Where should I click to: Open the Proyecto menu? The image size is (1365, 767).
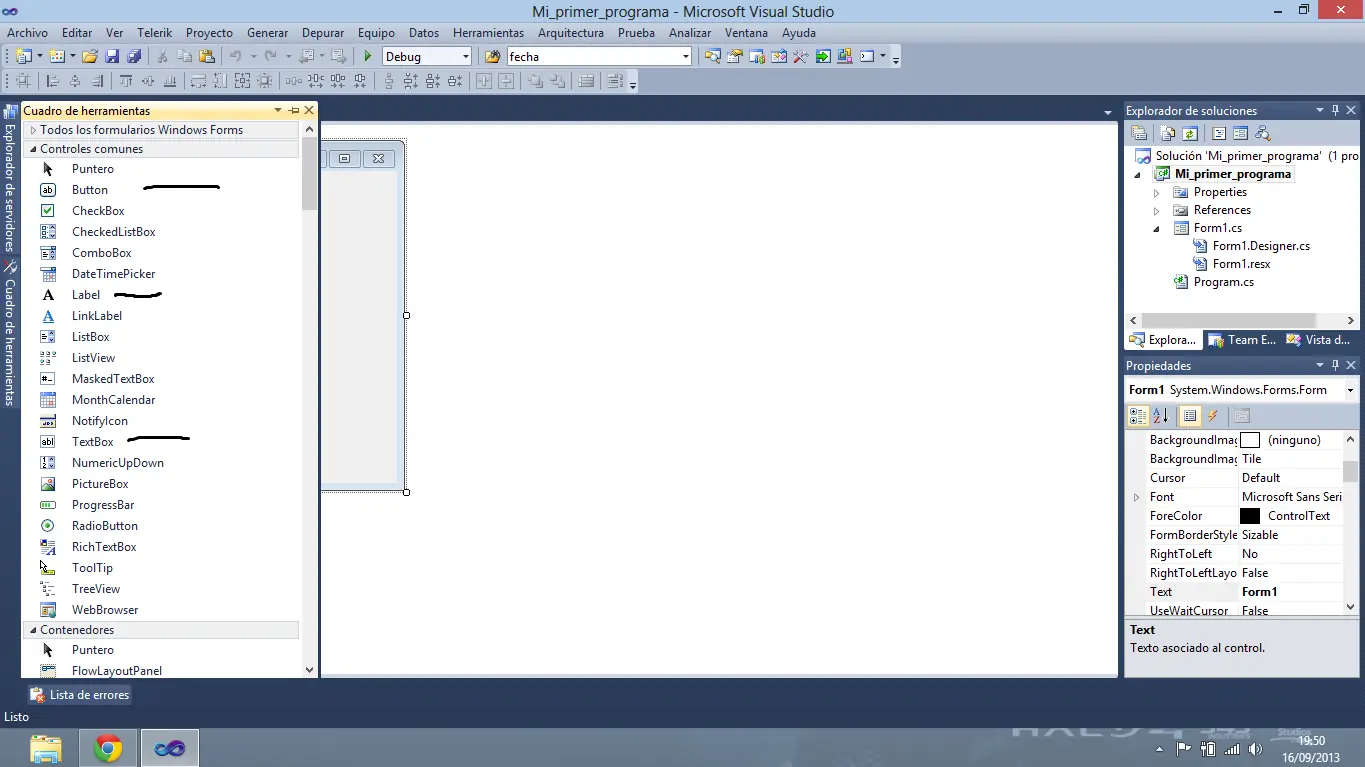[x=209, y=32]
